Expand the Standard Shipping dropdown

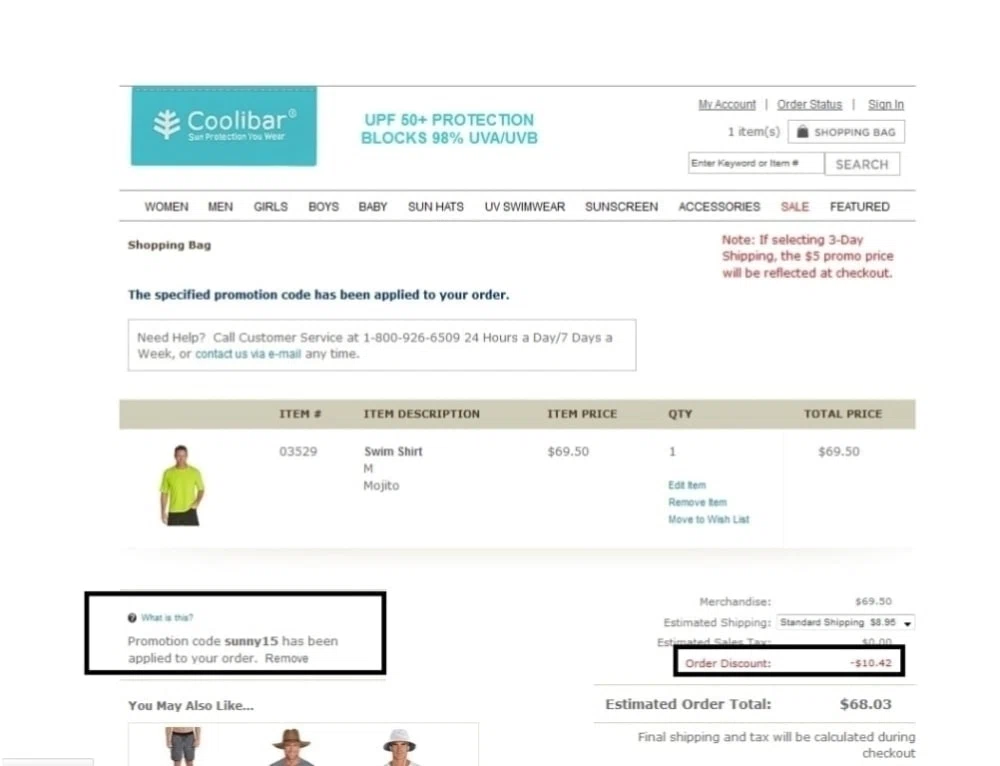[x=846, y=622]
